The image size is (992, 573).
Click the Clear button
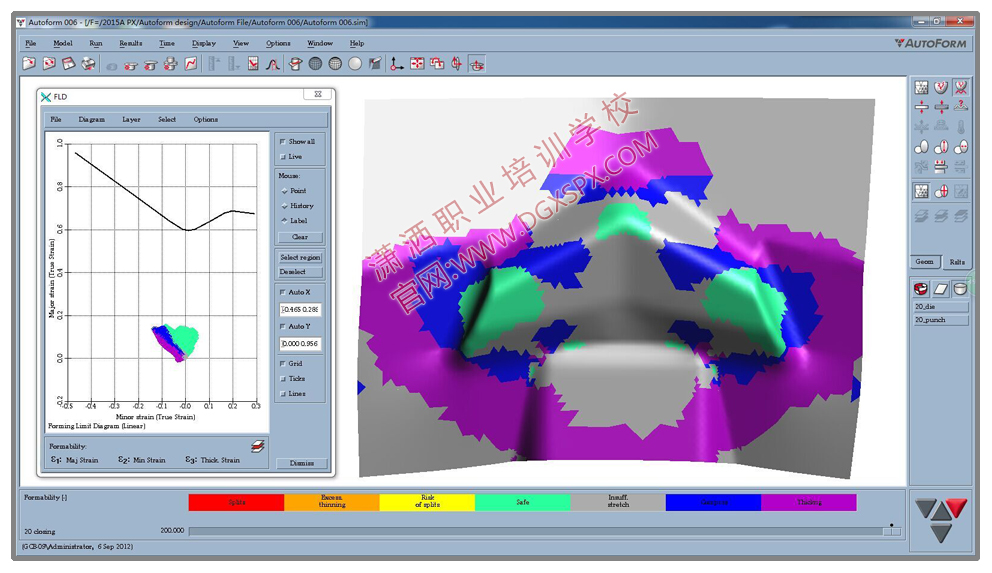(300, 237)
